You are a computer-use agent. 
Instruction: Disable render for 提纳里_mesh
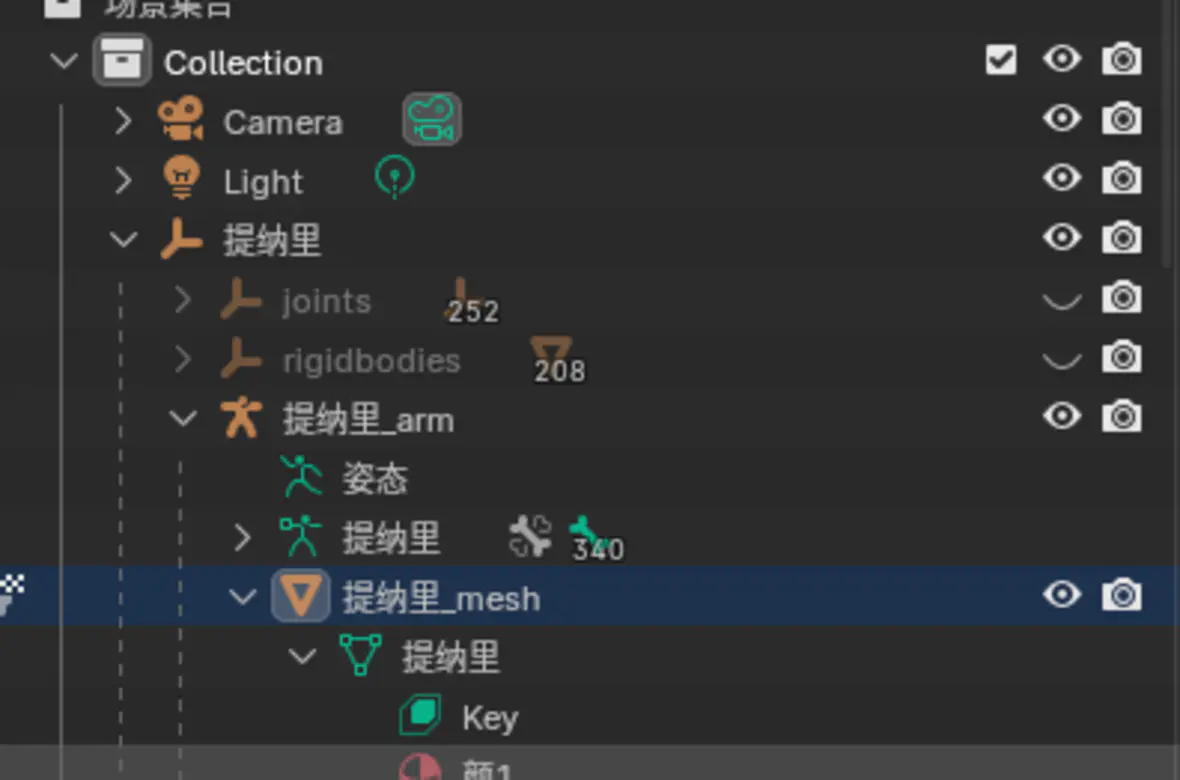(x=1121, y=597)
